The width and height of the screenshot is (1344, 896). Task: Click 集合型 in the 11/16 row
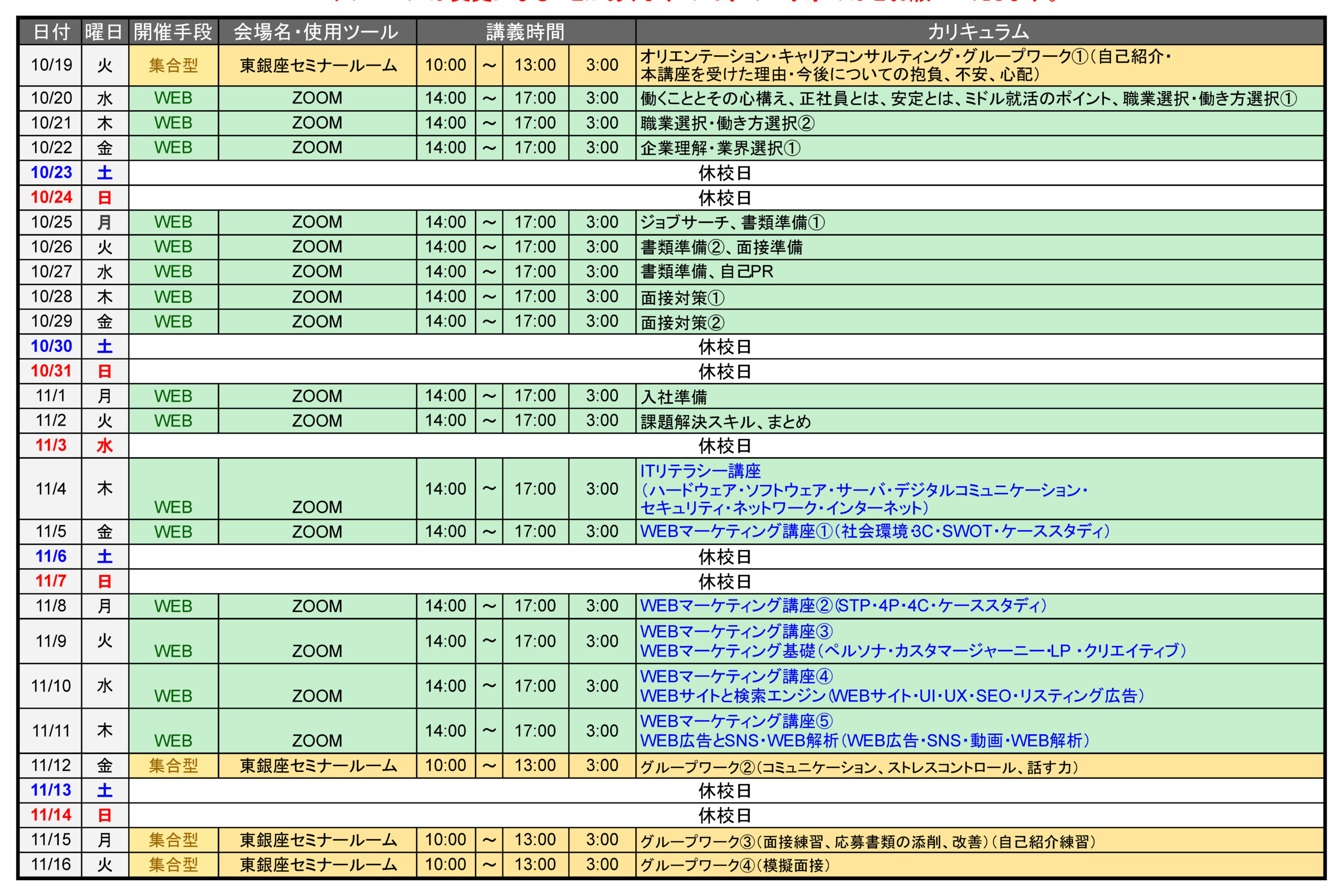[x=173, y=865]
